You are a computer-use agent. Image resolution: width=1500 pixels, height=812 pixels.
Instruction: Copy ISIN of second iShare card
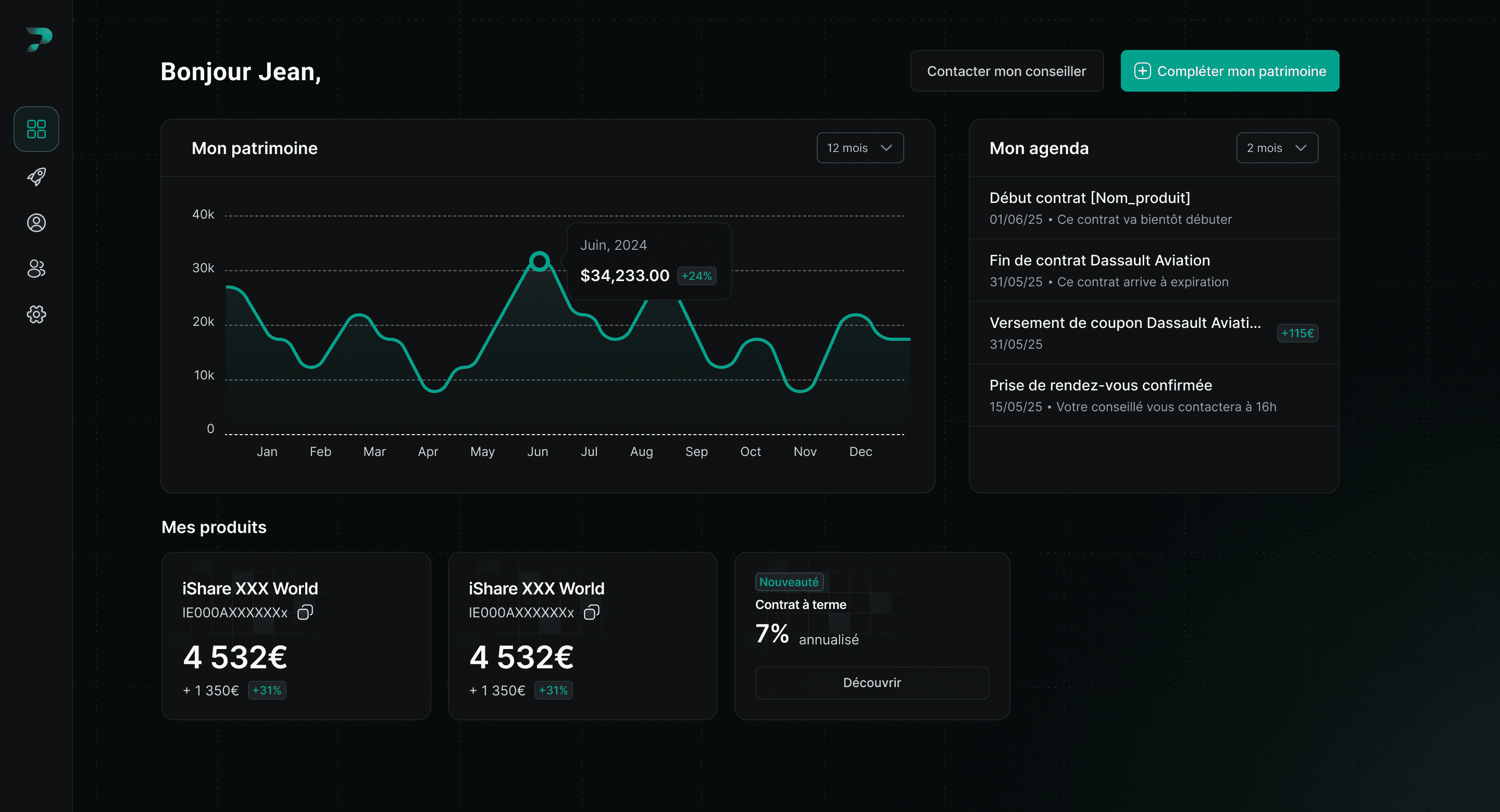(592, 612)
